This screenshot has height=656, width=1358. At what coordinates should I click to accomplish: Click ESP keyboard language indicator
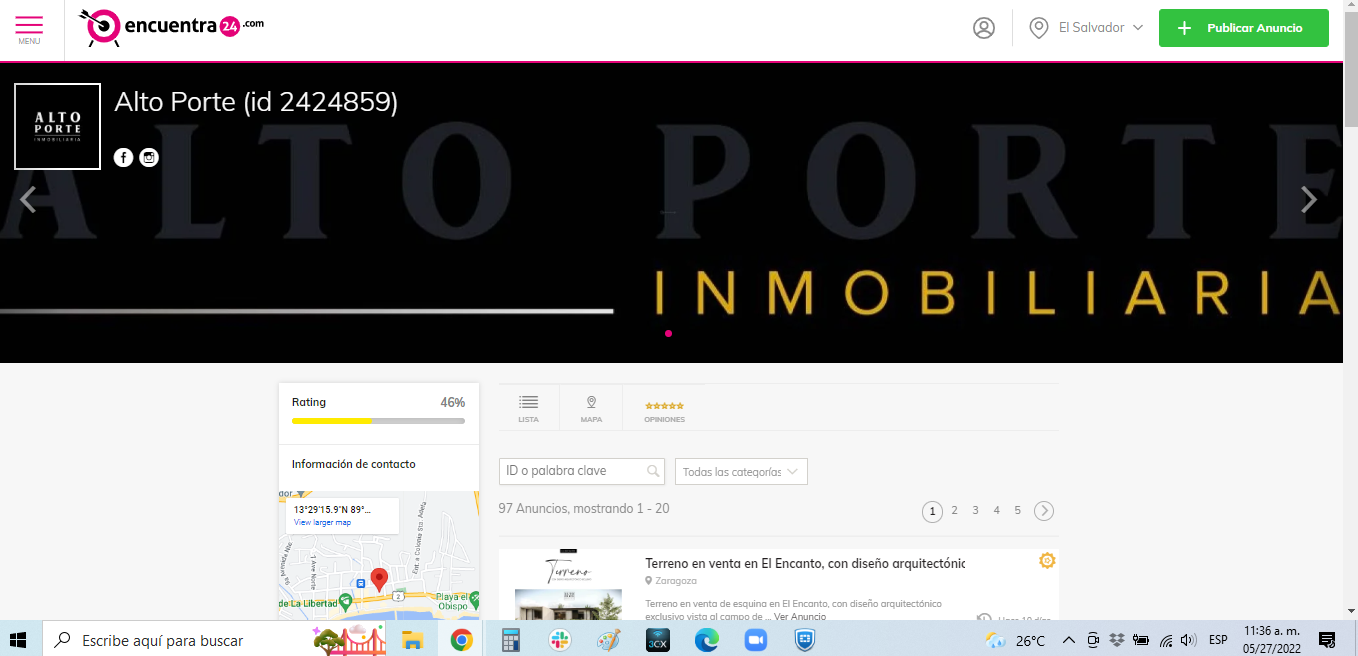(x=1218, y=640)
